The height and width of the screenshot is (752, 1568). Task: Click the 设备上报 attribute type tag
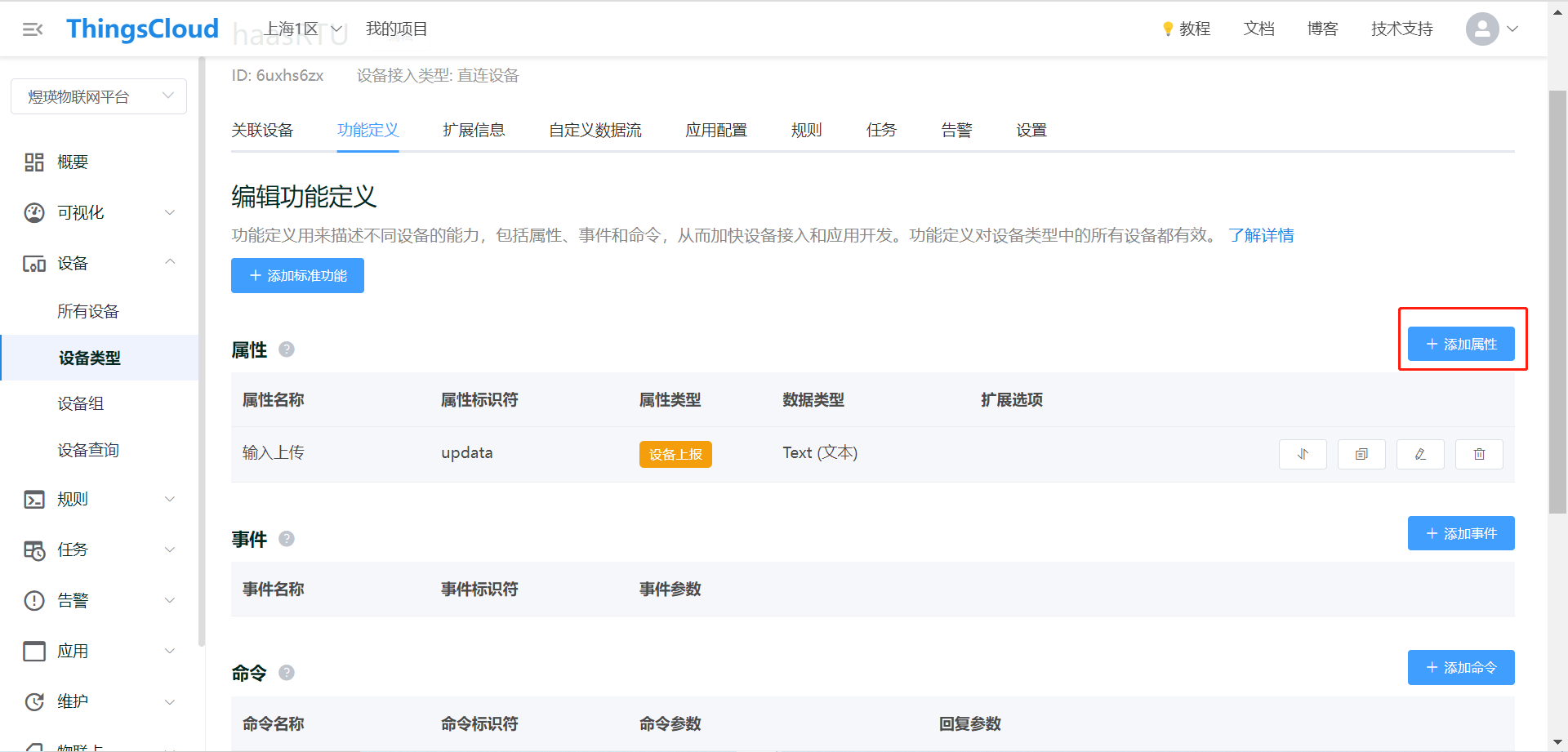click(x=675, y=454)
